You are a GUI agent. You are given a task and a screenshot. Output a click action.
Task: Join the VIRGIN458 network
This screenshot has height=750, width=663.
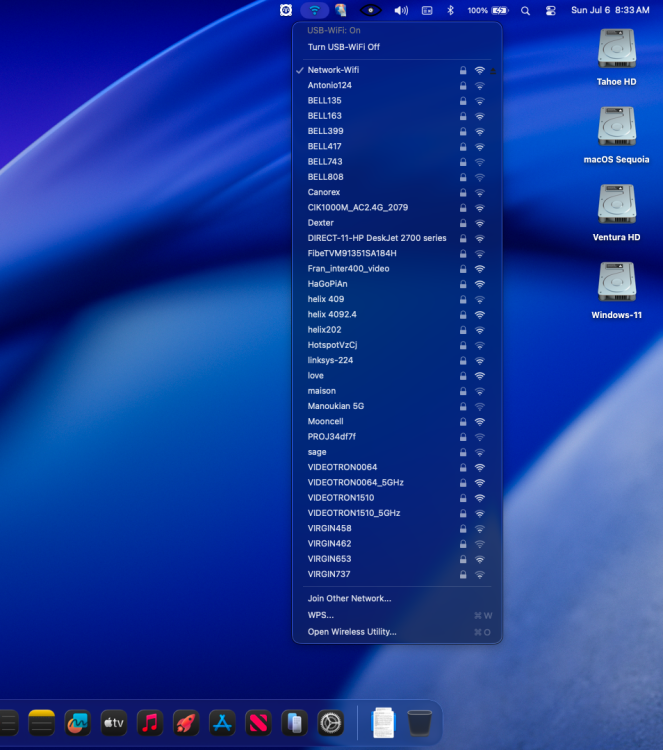pyautogui.click(x=397, y=529)
